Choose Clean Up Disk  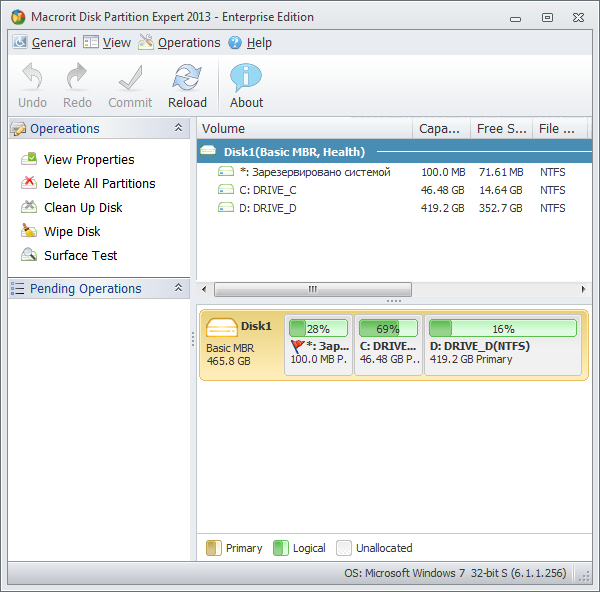pyautogui.click(x=83, y=207)
